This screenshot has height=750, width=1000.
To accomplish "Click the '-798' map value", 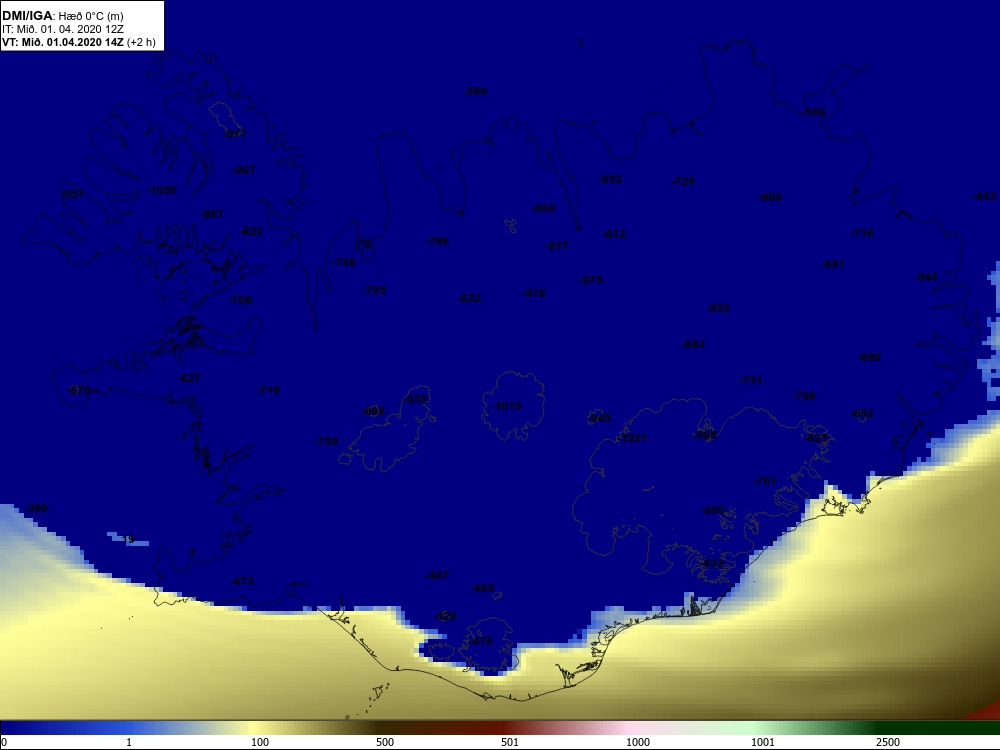I will pyautogui.click(x=804, y=396).
